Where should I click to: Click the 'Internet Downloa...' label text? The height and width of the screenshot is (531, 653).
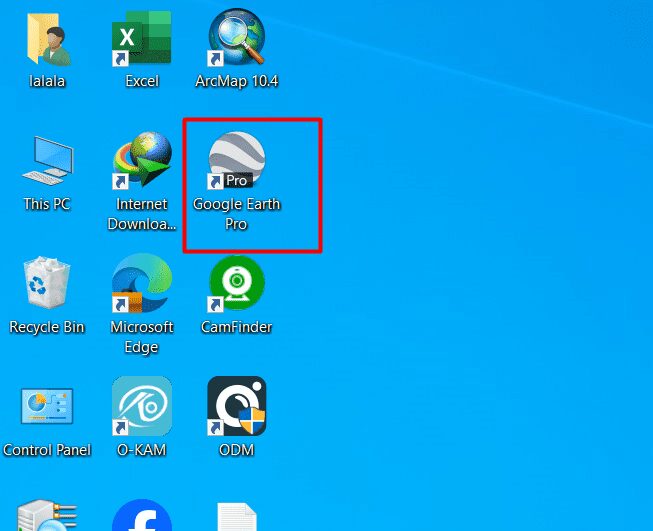pyautogui.click(x=142, y=214)
